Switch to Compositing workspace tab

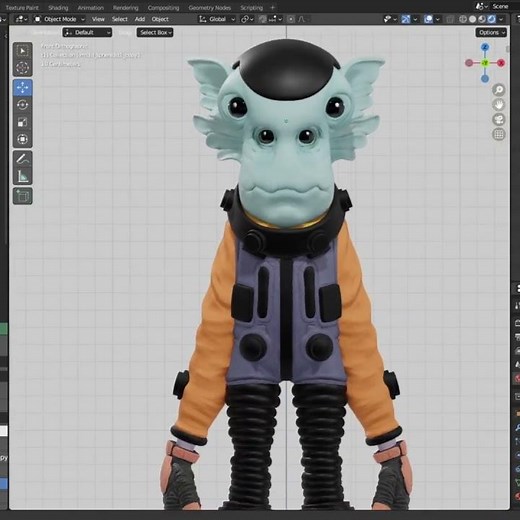point(163,7)
